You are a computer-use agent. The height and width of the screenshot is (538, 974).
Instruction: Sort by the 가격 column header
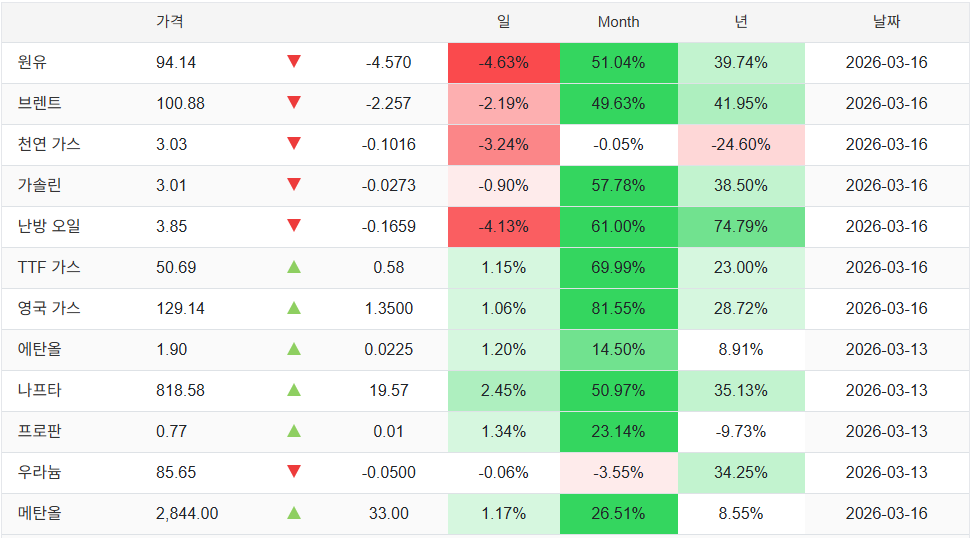pos(170,22)
